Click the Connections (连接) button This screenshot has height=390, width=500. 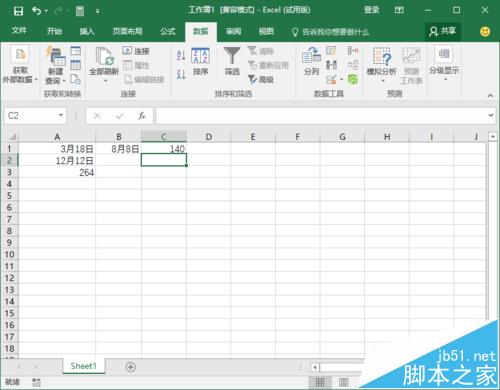(136, 51)
